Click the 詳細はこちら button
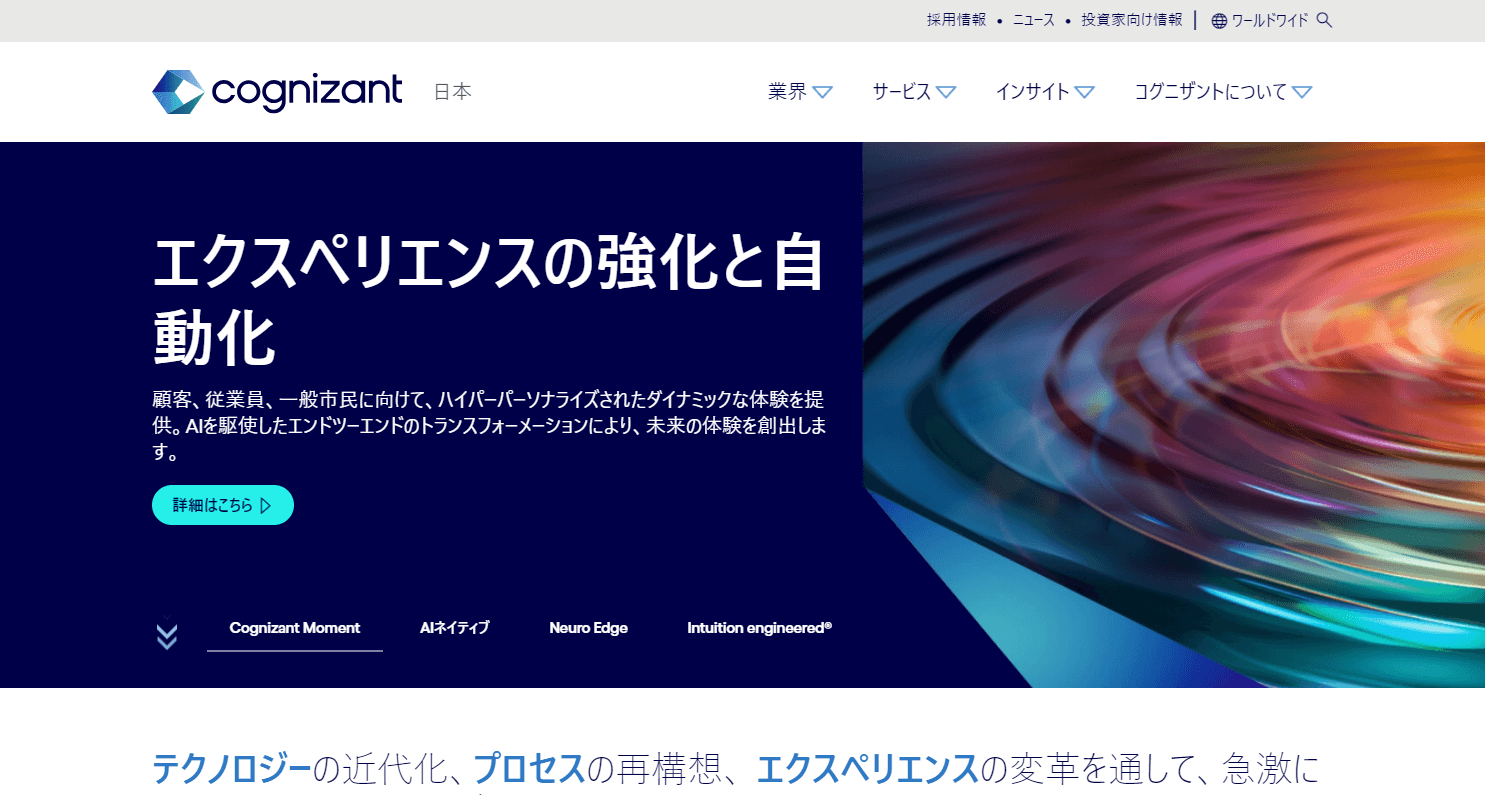Image resolution: width=1485 pixels, height=795 pixels. [x=222, y=505]
